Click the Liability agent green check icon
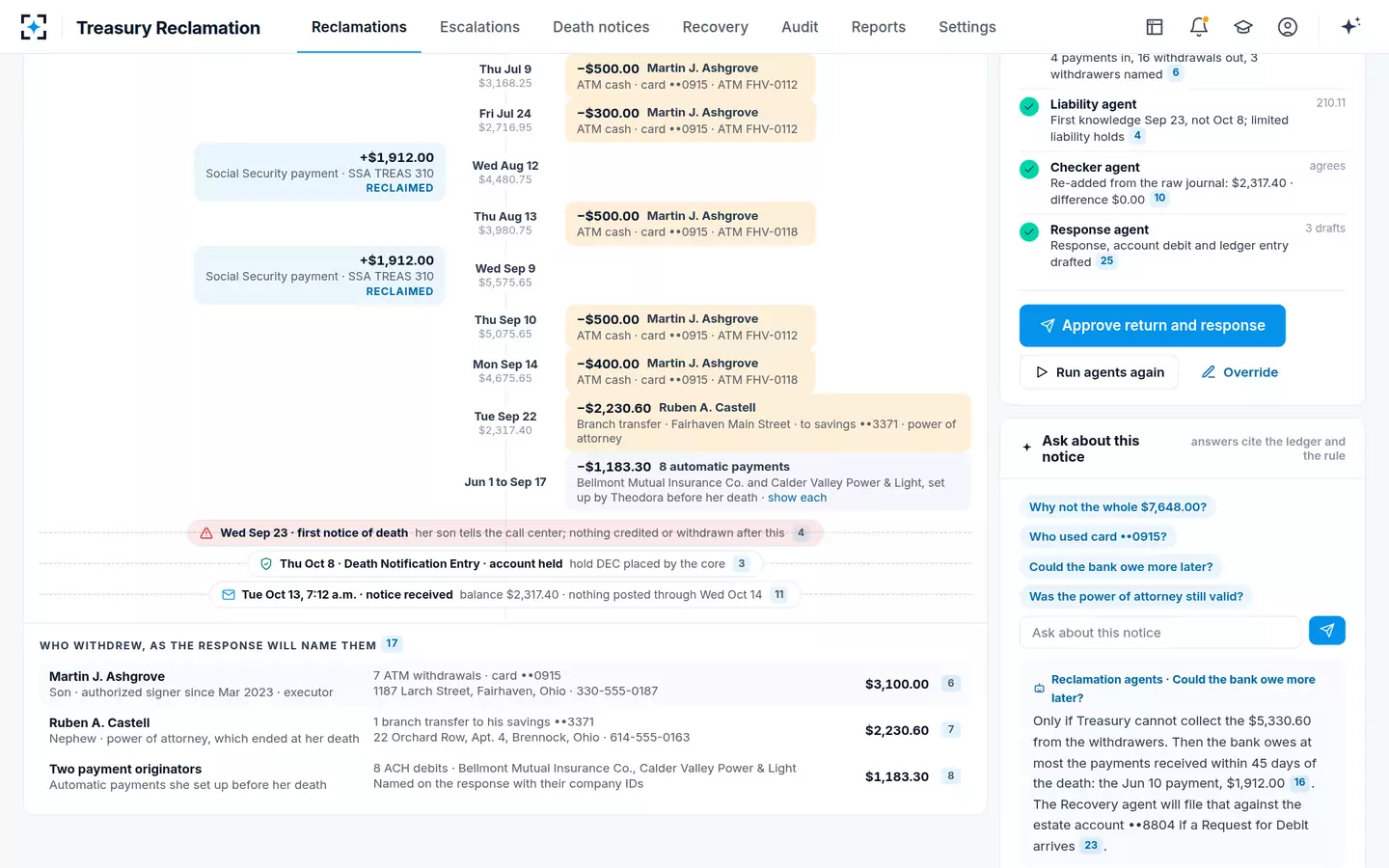1389x868 pixels. point(1029,106)
